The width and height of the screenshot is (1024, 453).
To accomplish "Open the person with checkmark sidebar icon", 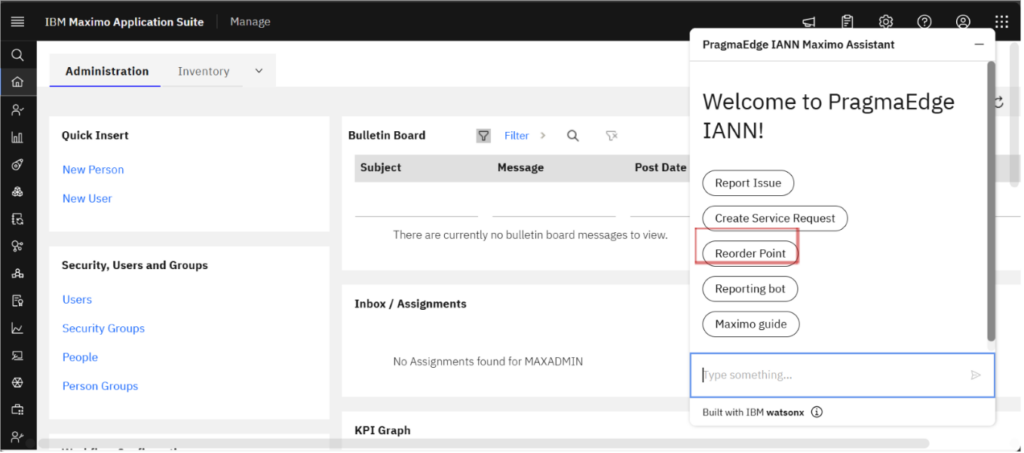I will tap(18, 110).
